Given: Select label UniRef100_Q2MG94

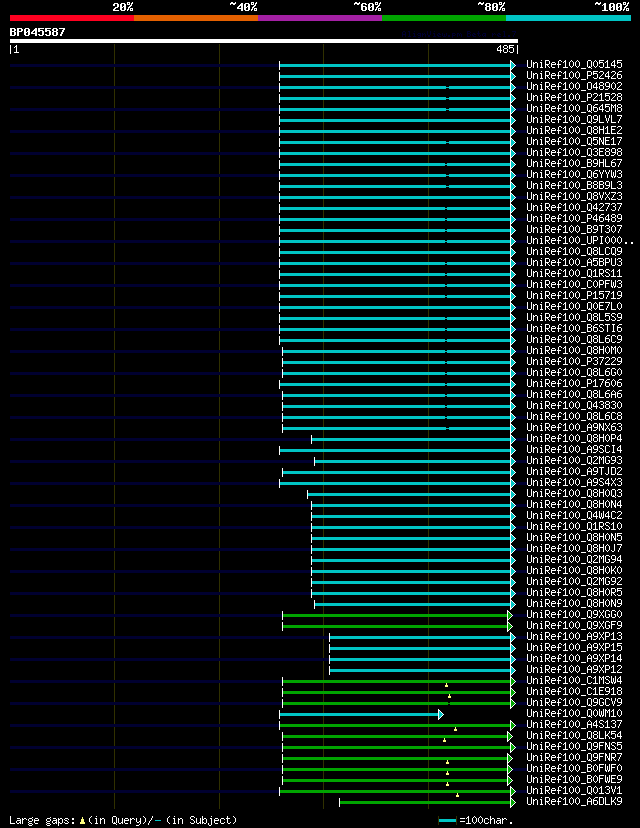Looking at the screenshot, I should [574, 559].
